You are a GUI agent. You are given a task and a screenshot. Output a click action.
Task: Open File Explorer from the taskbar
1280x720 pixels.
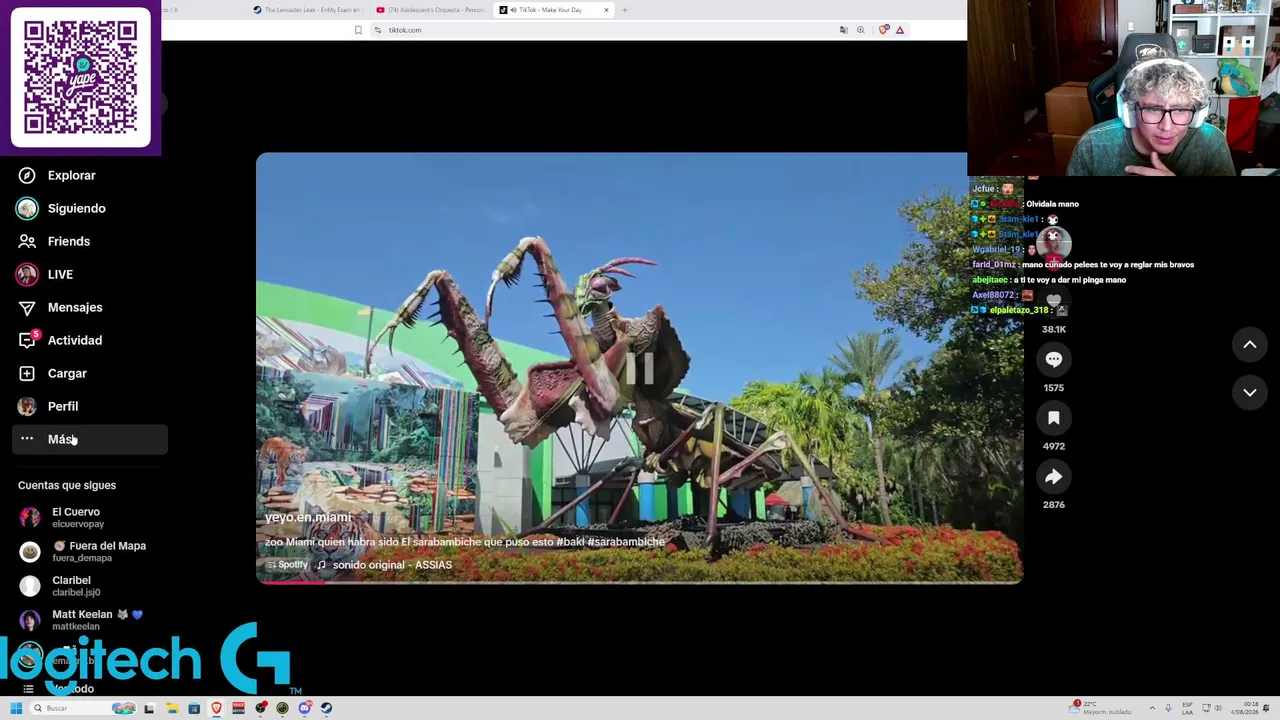[x=172, y=708]
